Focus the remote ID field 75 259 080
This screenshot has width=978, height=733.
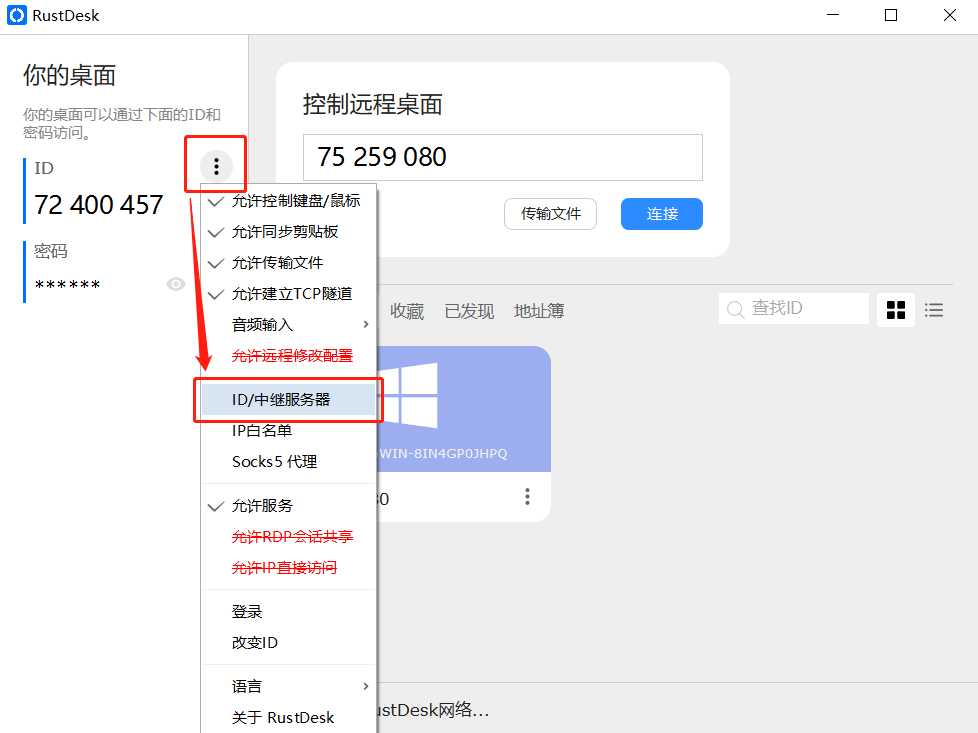click(x=503, y=157)
